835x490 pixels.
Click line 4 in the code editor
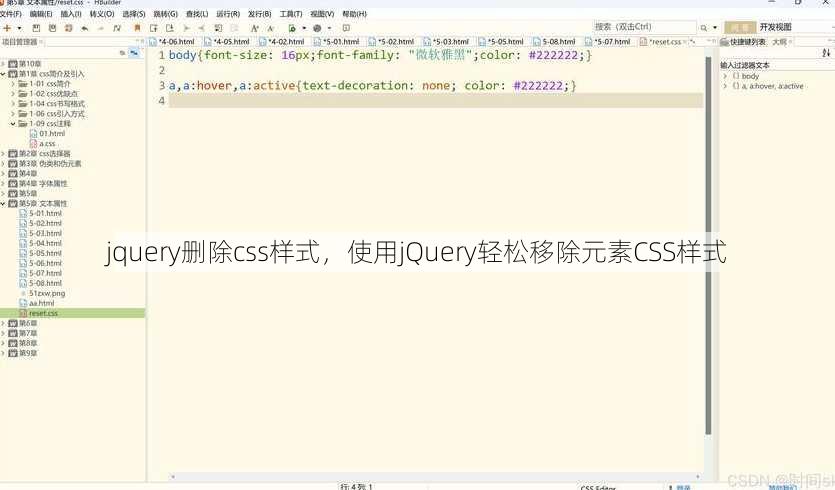click(x=436, y=101)
